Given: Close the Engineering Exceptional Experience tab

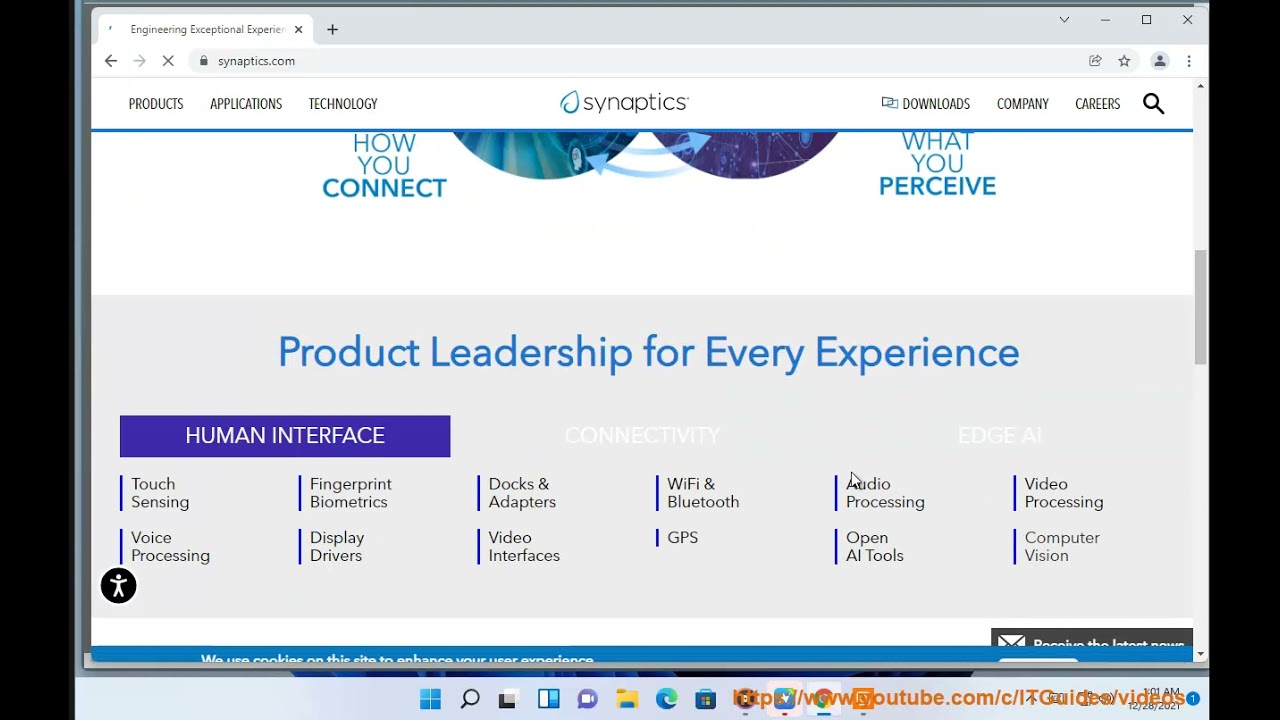Looking at the screenshot, I should (x=298, y=29).
